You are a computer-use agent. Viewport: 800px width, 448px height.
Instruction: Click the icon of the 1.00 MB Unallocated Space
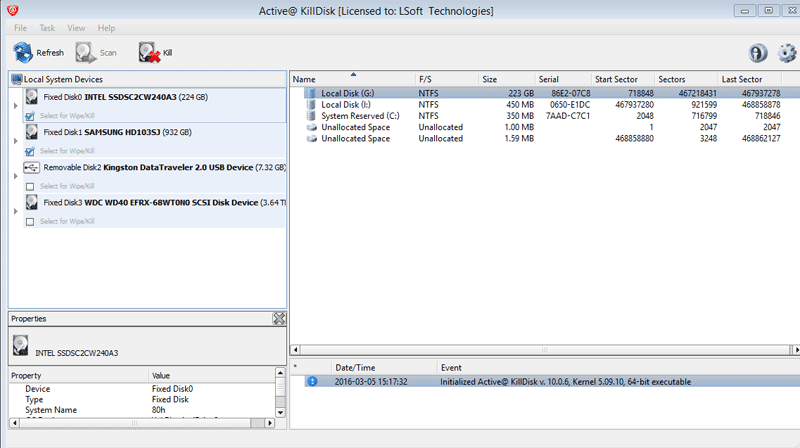(x=311, y=127)
